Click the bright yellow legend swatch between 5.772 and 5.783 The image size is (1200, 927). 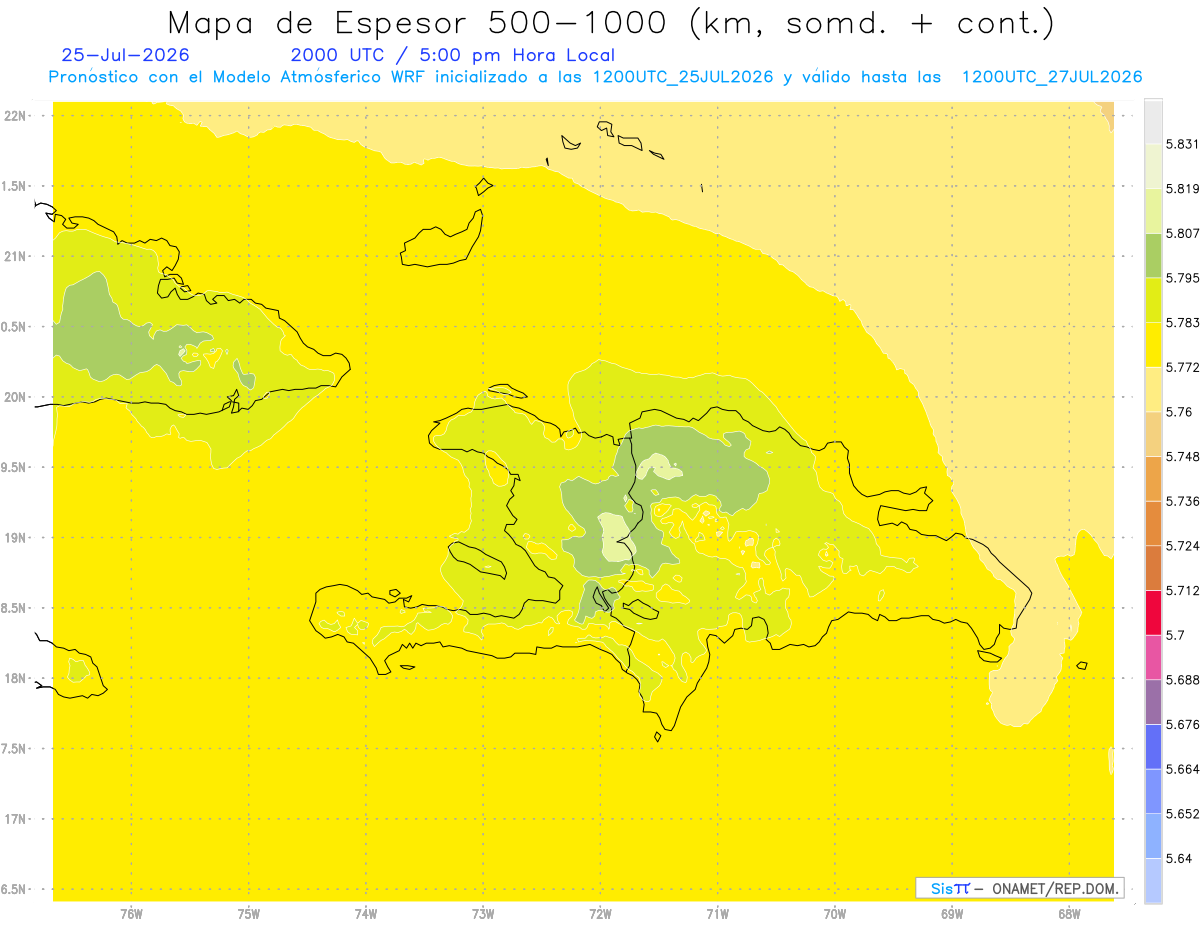click(x=1153, y=345)
